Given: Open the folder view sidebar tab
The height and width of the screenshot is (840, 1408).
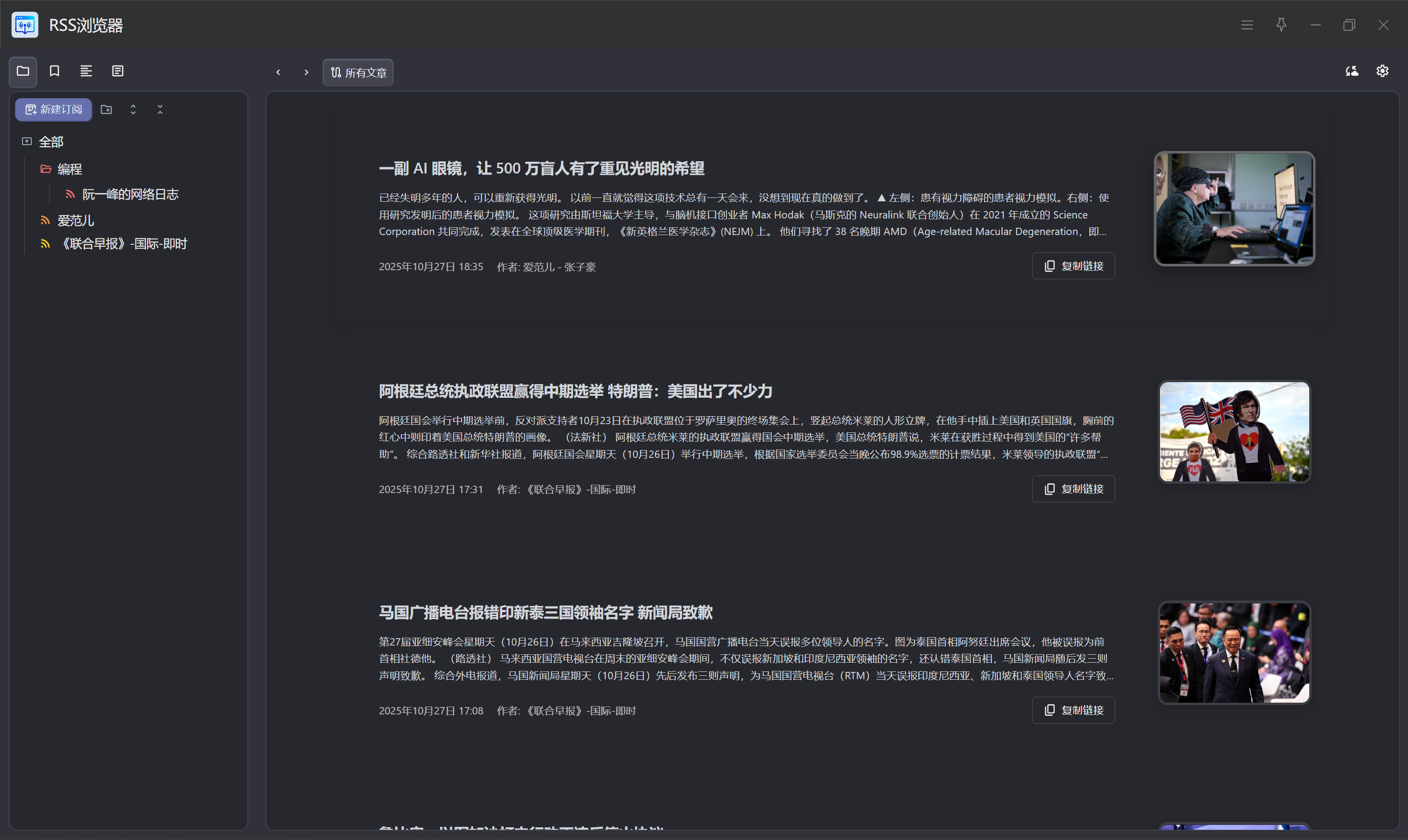Looking at the screenshot, I should tap(23, 71).
